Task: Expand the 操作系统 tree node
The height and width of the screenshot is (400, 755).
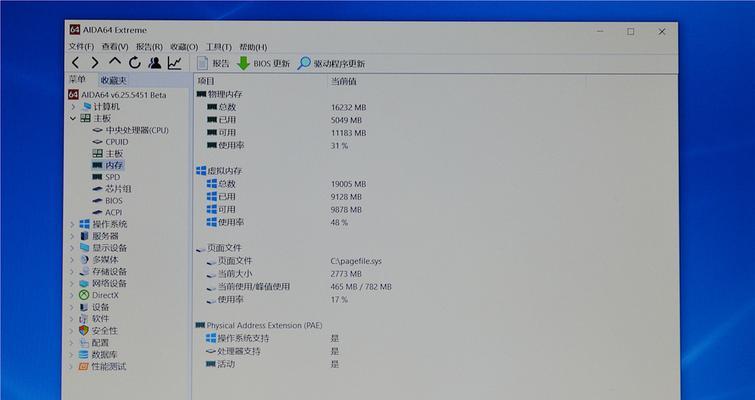Action: (73, 224)
